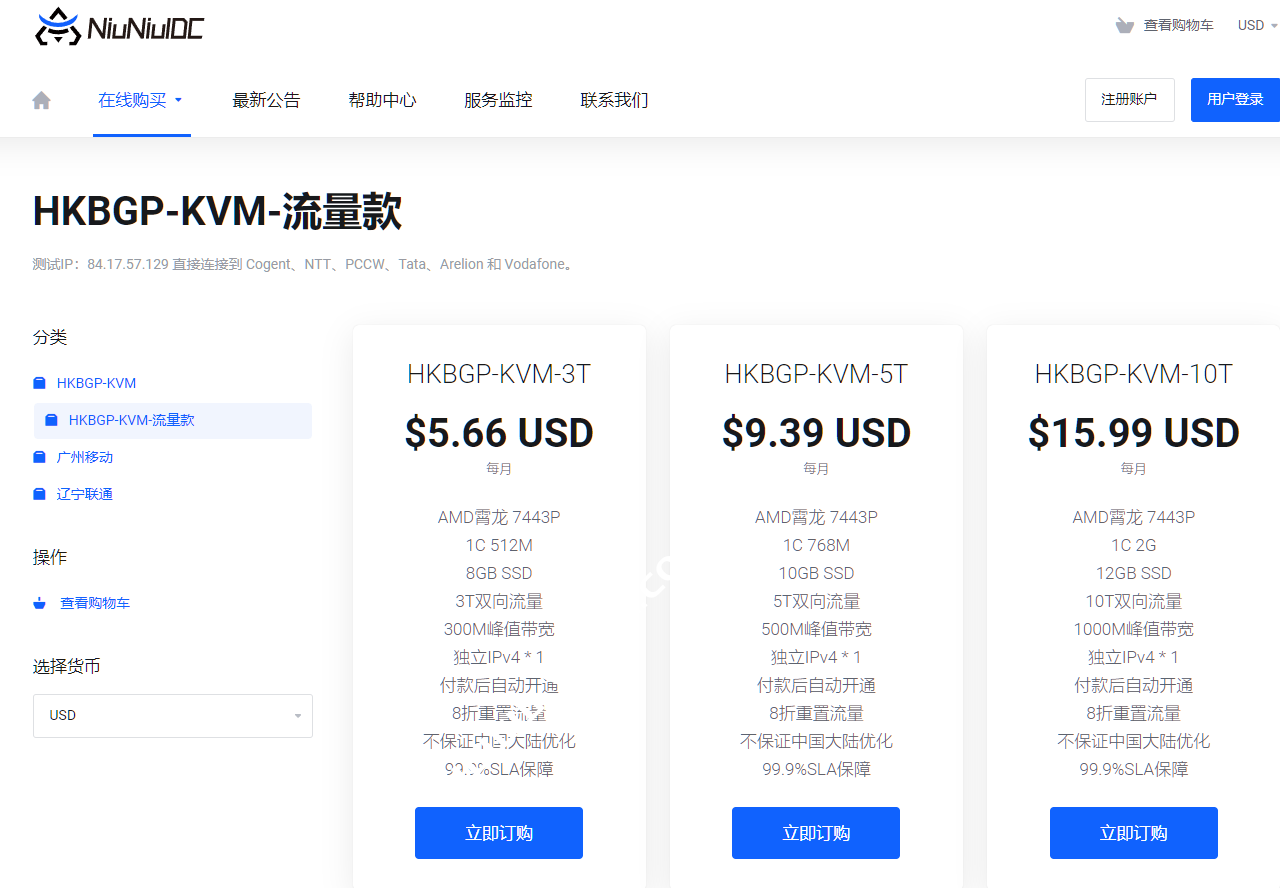Click the 注册账户 button
The width and height of the screenshot is (1280, 888).
[x=1129, y=99]
